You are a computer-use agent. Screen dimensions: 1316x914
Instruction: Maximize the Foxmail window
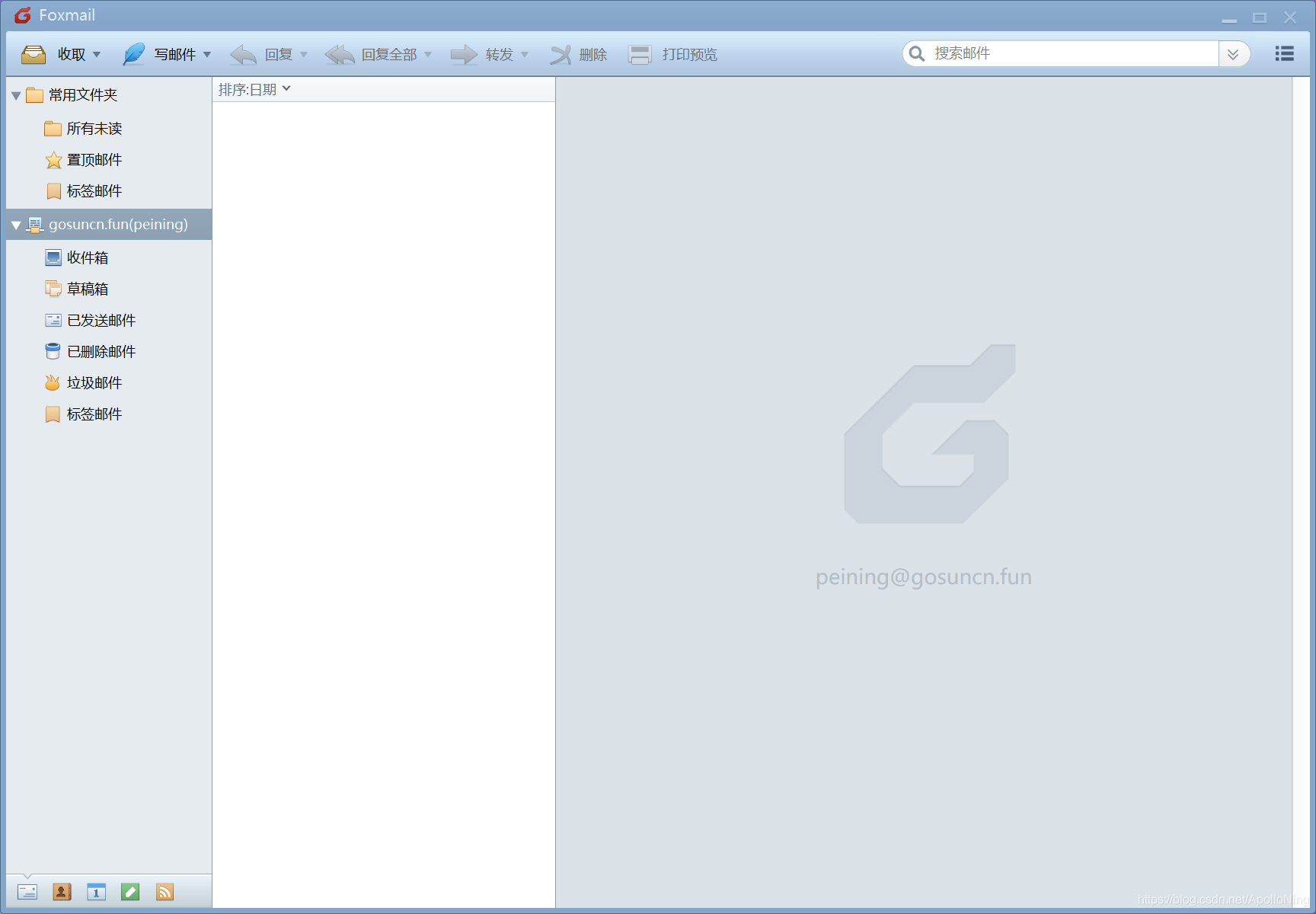click(1260, 18)
